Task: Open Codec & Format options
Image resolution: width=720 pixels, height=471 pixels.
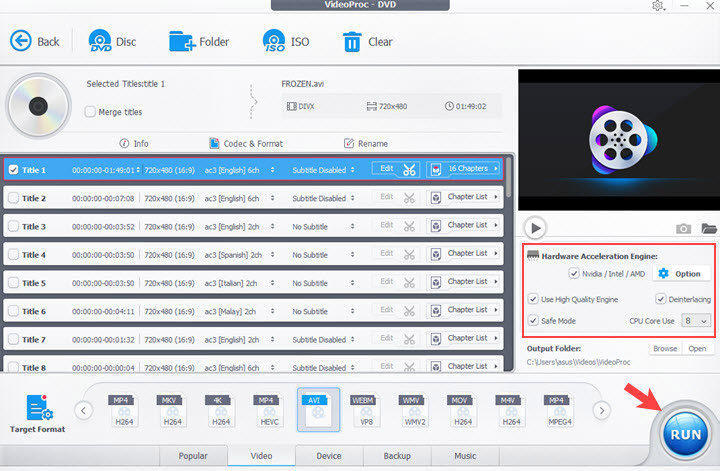Action: coord(246,143)
